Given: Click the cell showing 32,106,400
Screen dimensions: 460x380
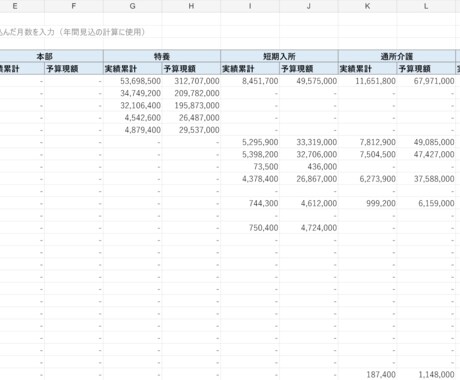Looking at the screenshot, I should (132, 105).
